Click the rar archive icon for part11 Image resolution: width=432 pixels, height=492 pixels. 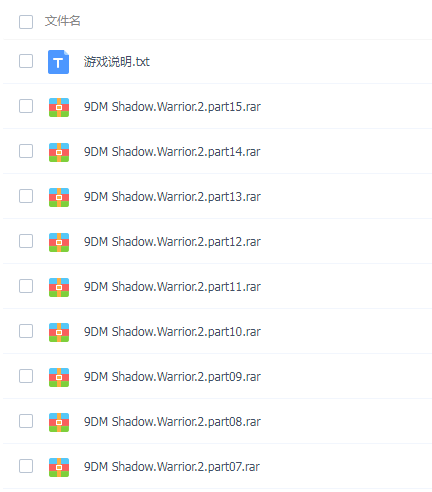(x=59, y=287)
